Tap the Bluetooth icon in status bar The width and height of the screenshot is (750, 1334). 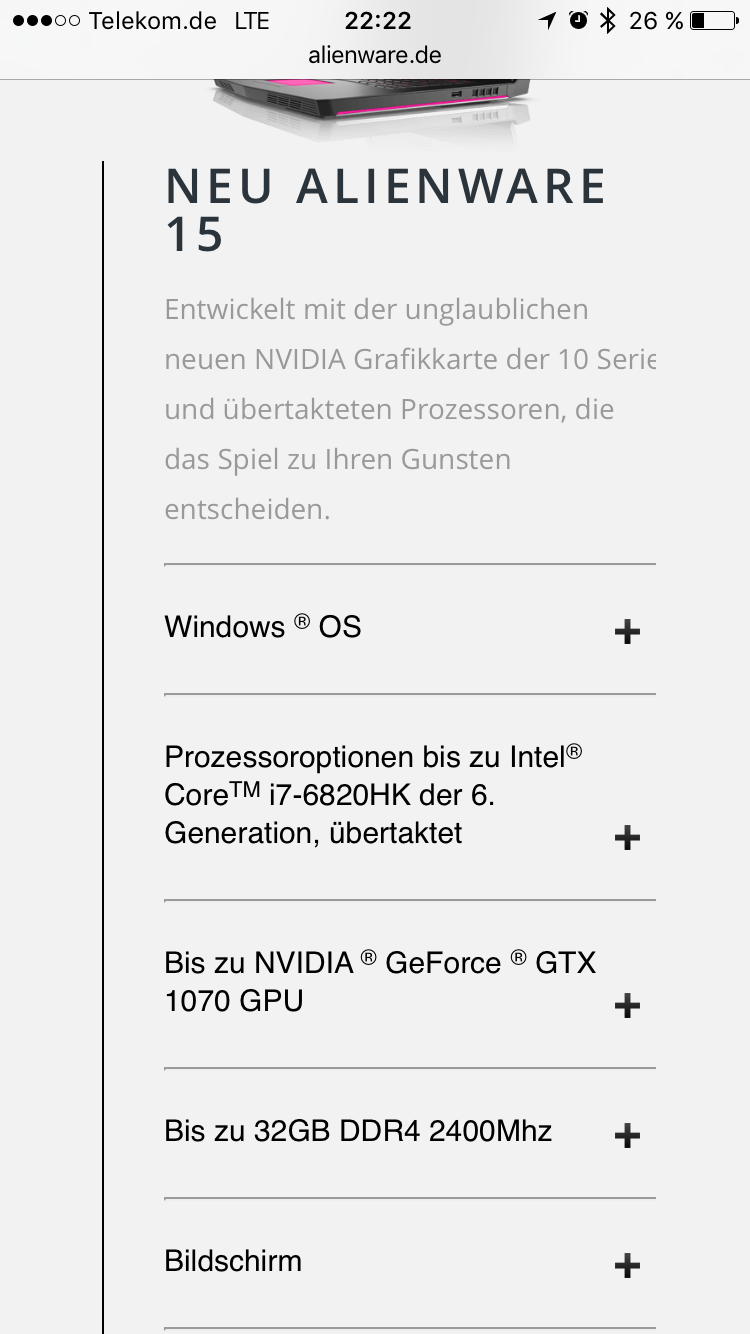[x=607, y=20]
